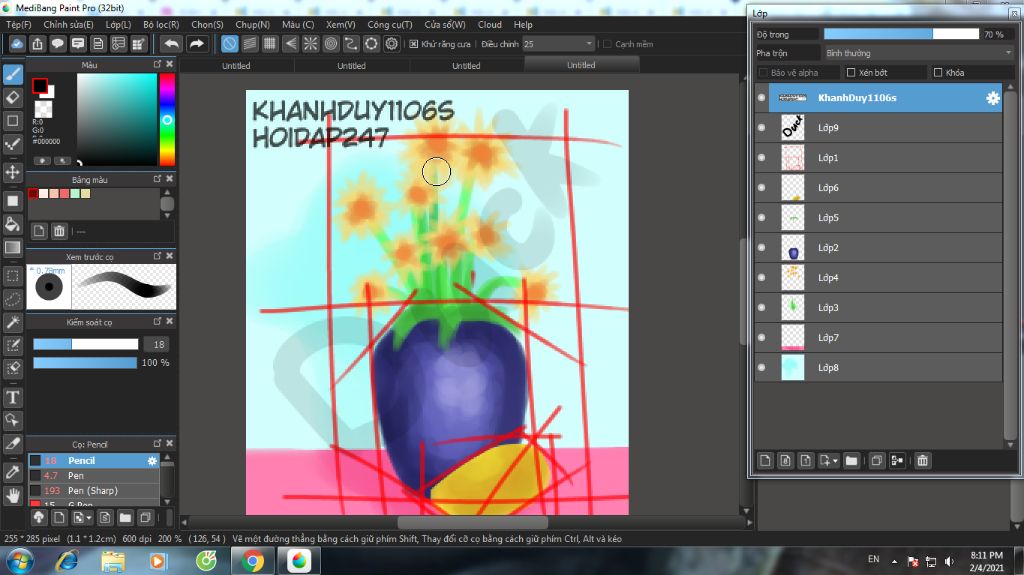Click the layer Độ trong opacity slider
This screenshot has width=1024, height=575.
(901, 34)
